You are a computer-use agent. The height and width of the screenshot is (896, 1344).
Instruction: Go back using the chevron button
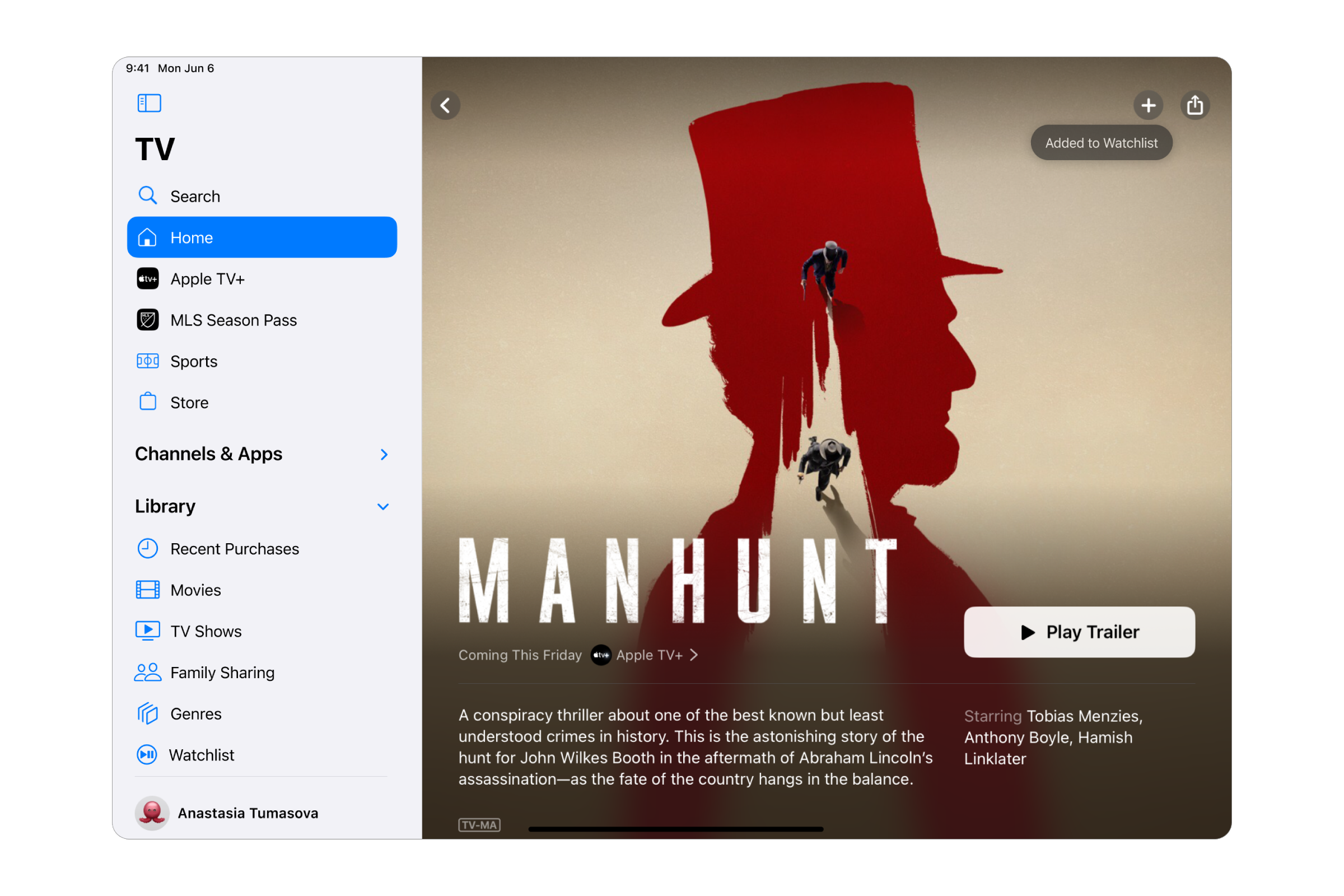pos(446,105)
